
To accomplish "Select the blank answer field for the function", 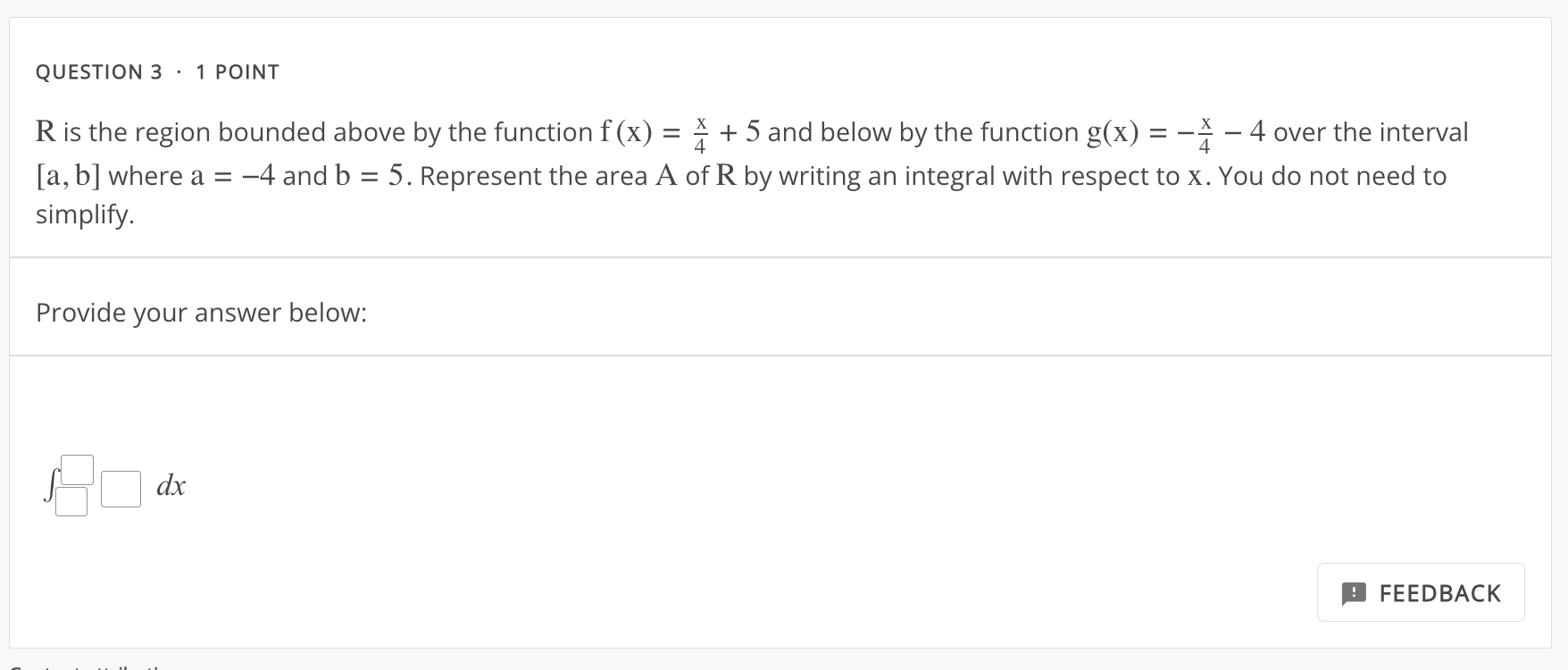I will point(121,488).
